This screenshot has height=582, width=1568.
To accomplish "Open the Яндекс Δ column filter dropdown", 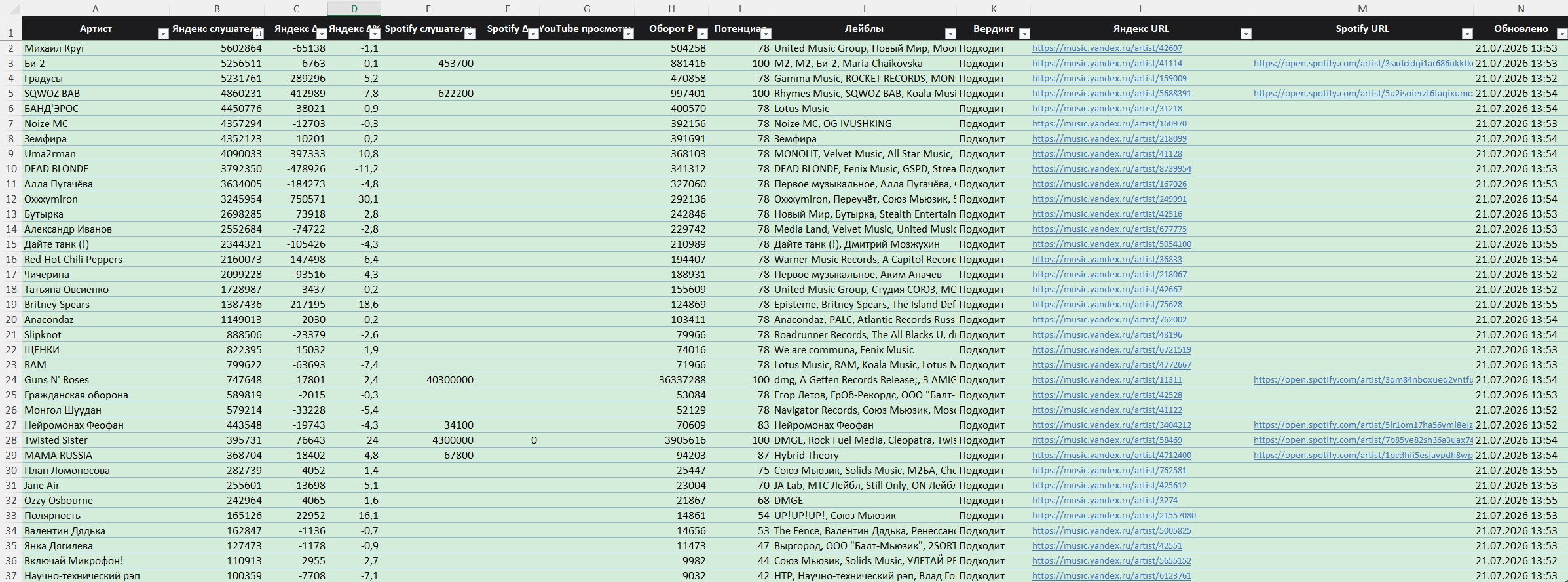I will [x=322, y=34].
